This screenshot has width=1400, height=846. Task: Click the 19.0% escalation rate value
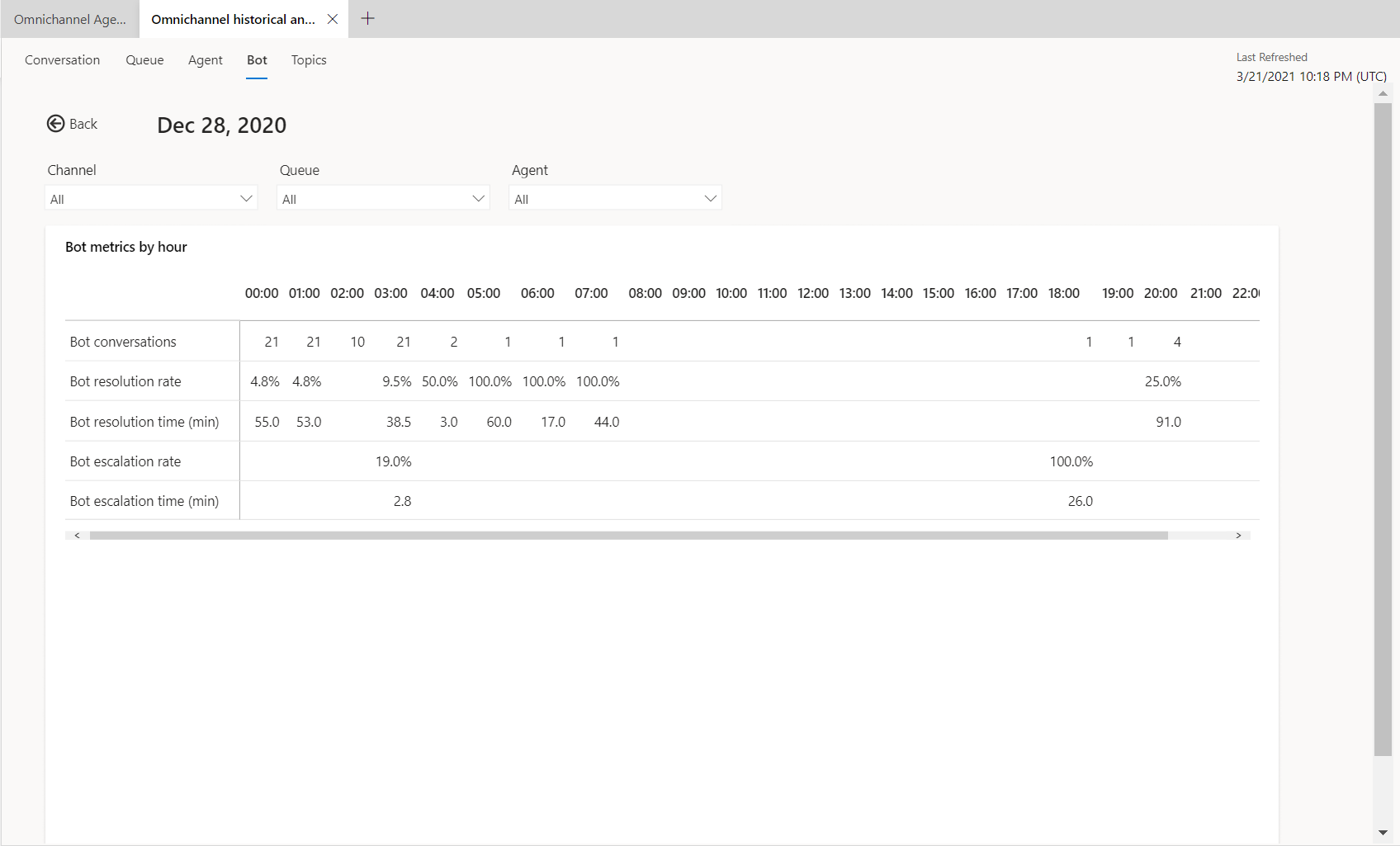pos(394,461)
